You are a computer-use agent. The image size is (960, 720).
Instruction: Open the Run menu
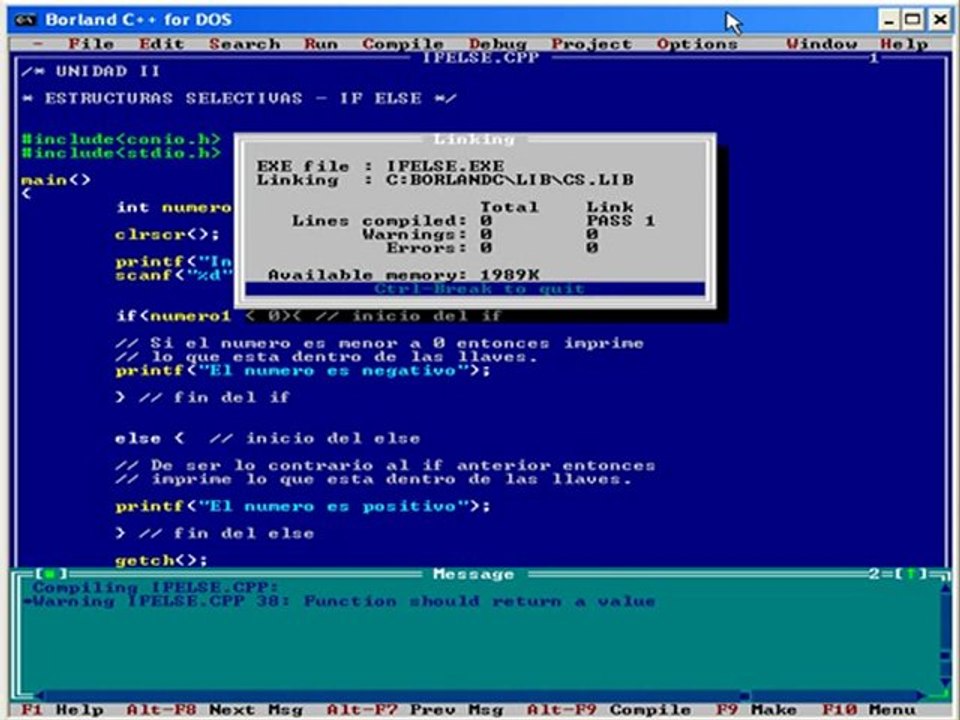[321, 44]
